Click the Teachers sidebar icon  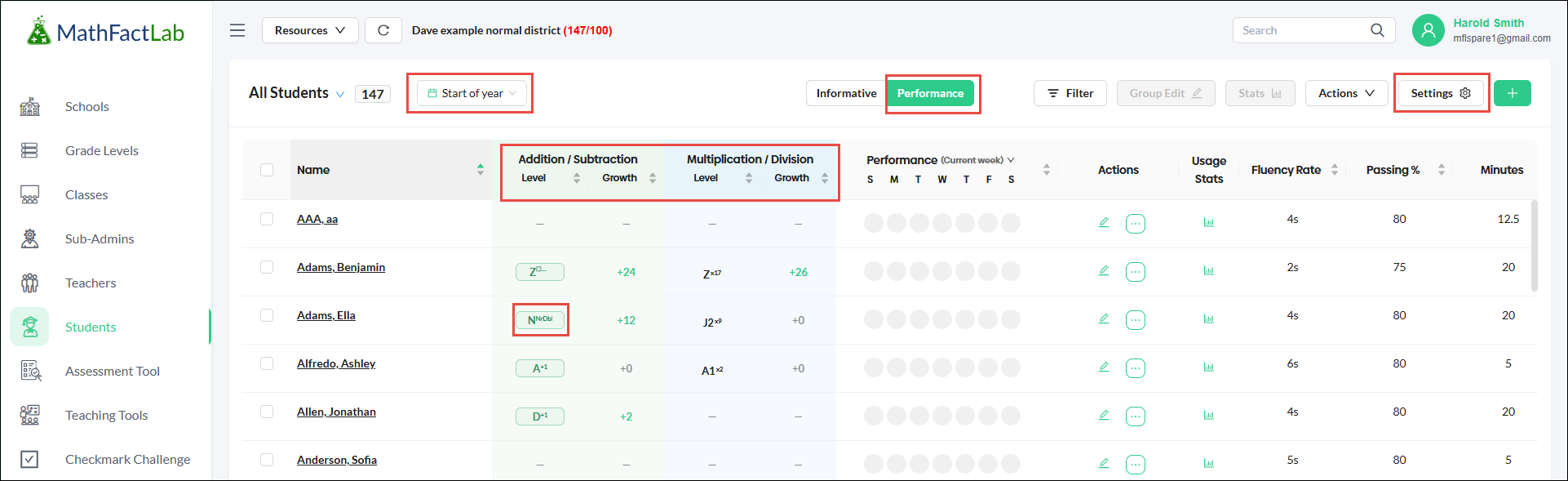point(30,283)
